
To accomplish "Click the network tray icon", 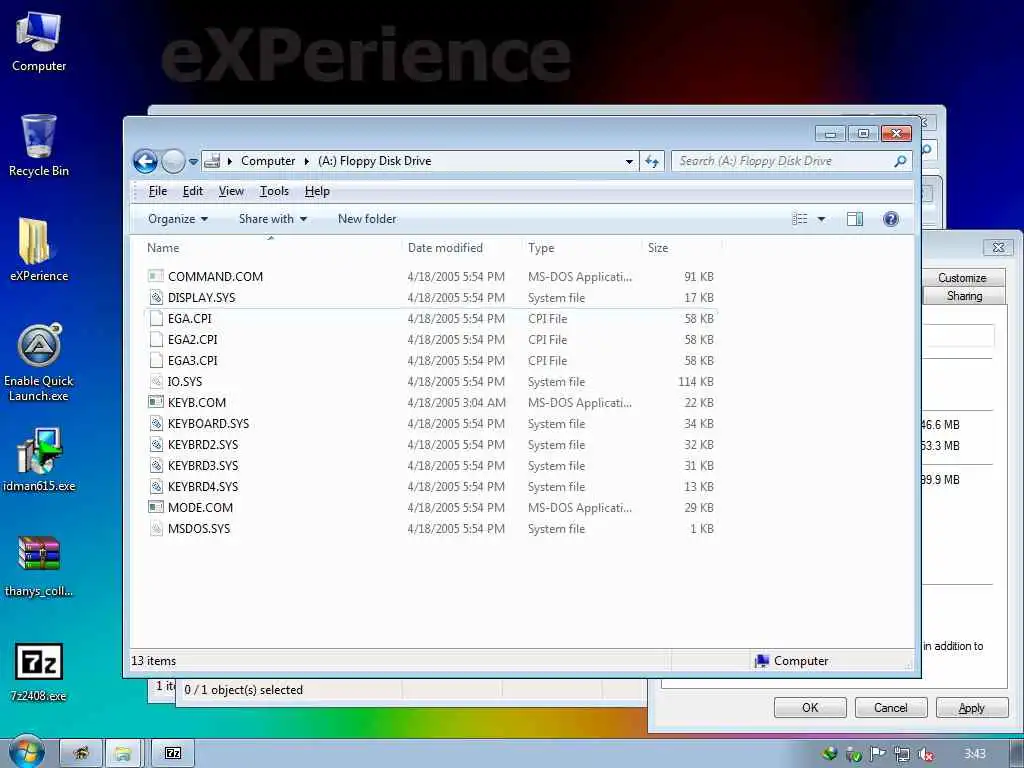I will [902, 754].
